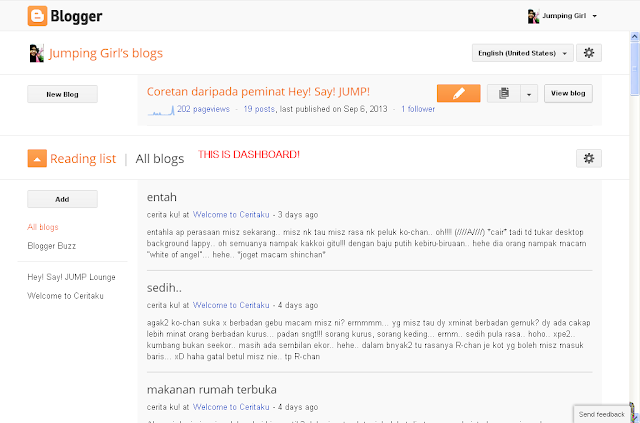Open the post titled entah
Screen dimensions: 640x423
point(162,197)
